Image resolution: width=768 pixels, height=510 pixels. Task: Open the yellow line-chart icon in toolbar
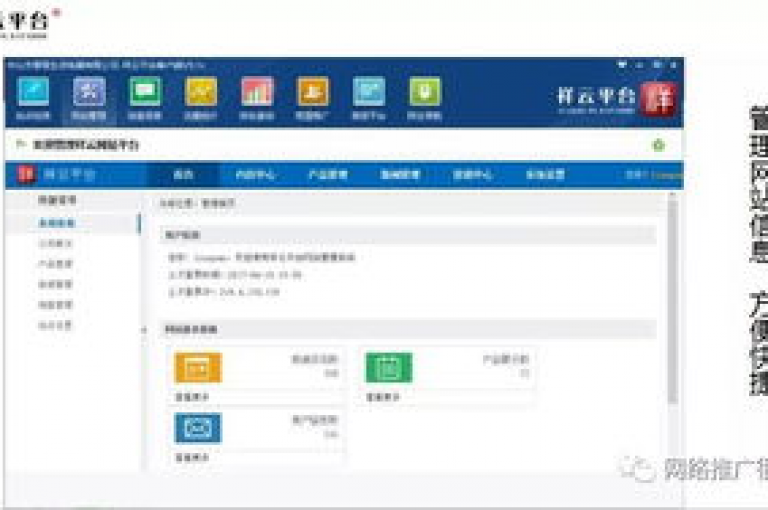point(201,92)
